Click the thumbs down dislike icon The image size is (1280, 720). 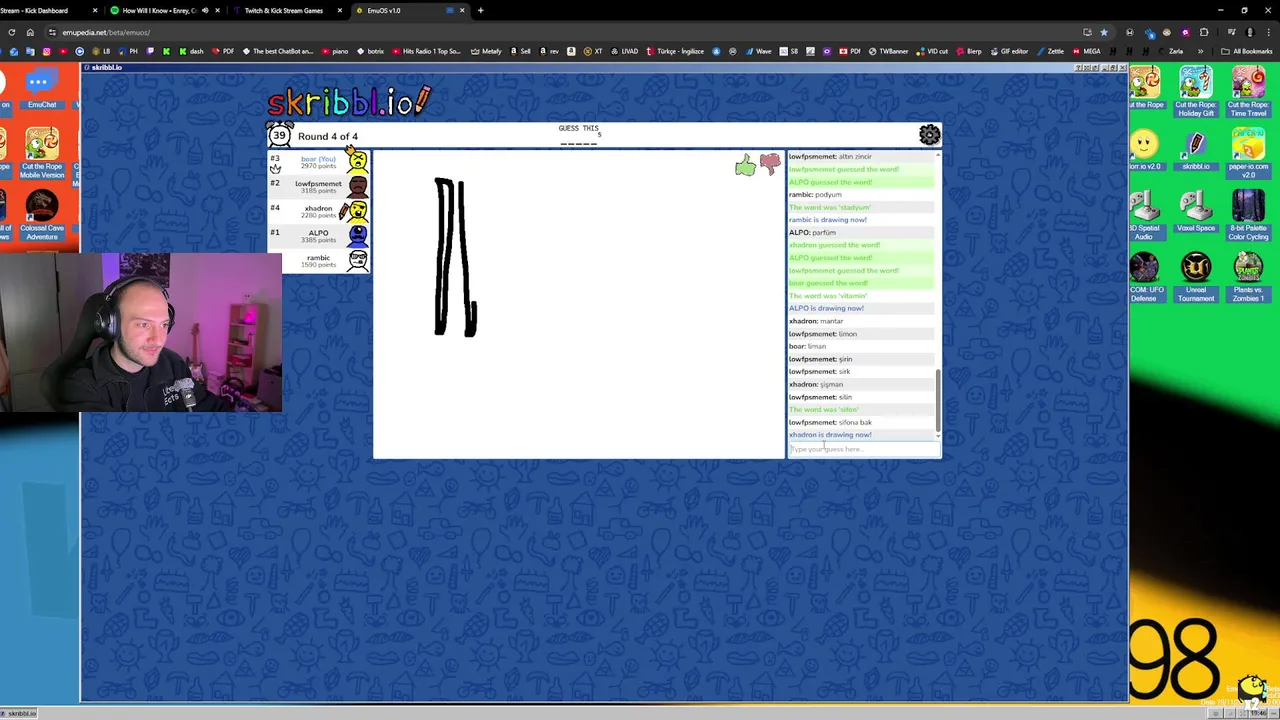point(770,164)
